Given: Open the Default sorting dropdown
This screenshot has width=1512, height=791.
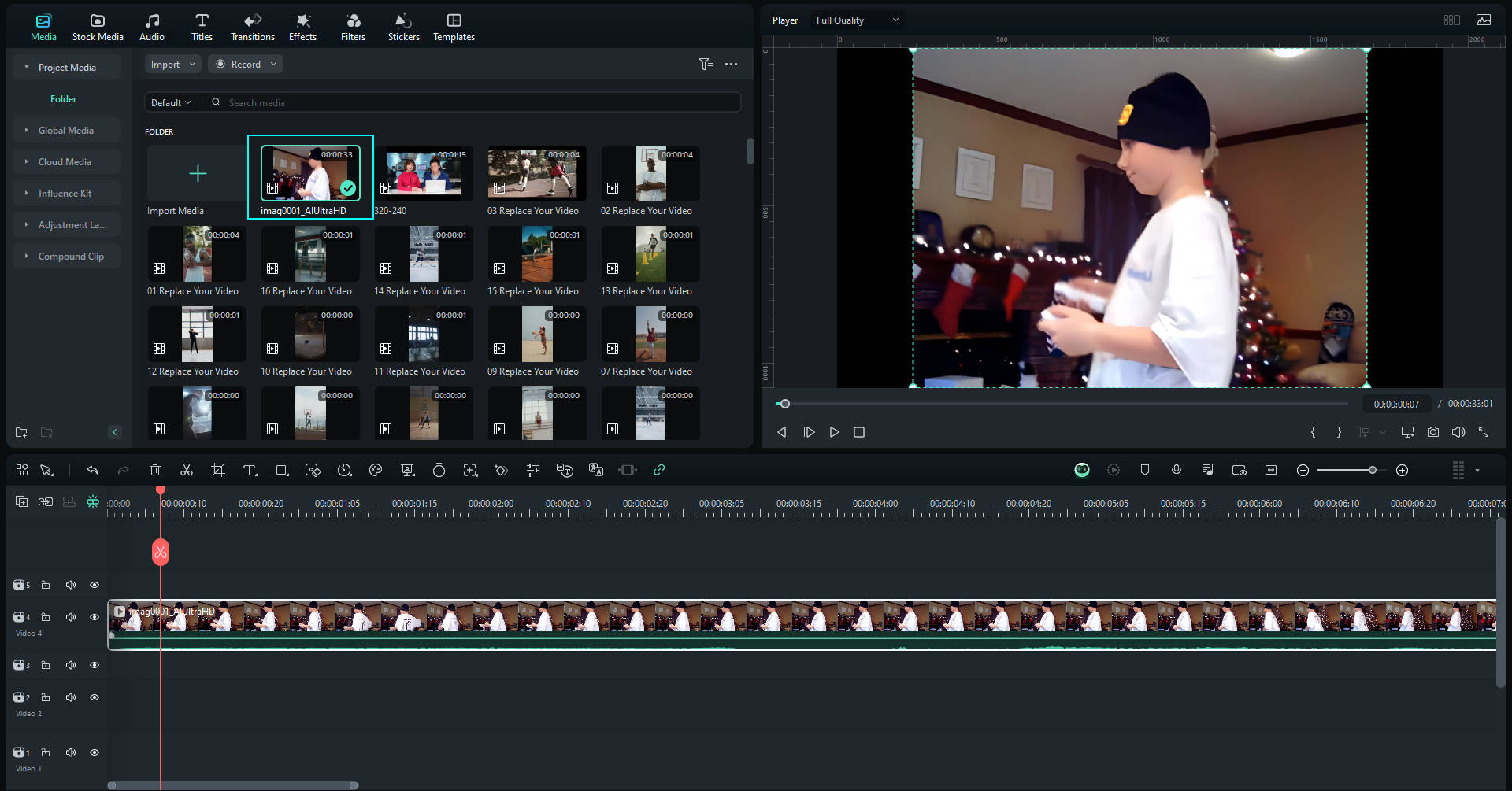Looking at the screenshot, I should coord(171,103).
